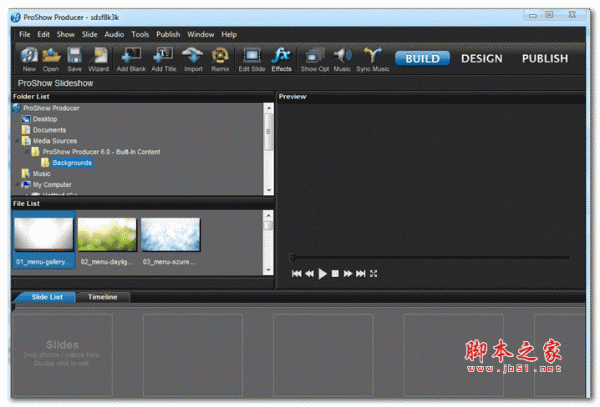The image size is (600, 407).
Task: Open the Edit Slide tool
Action: tap(252, 59)
